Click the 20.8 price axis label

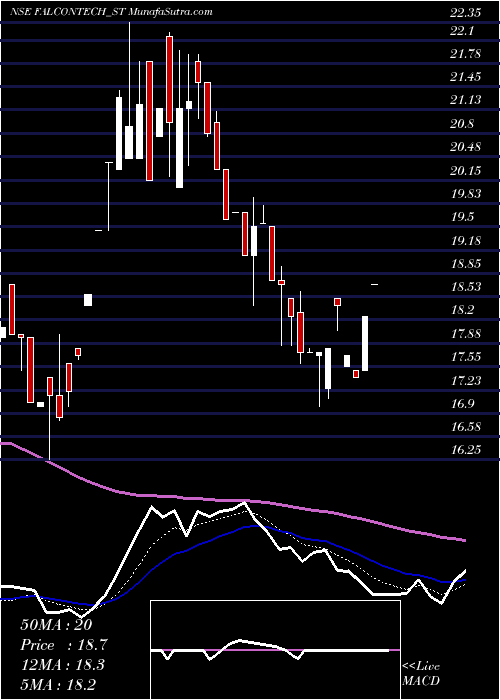462,124
